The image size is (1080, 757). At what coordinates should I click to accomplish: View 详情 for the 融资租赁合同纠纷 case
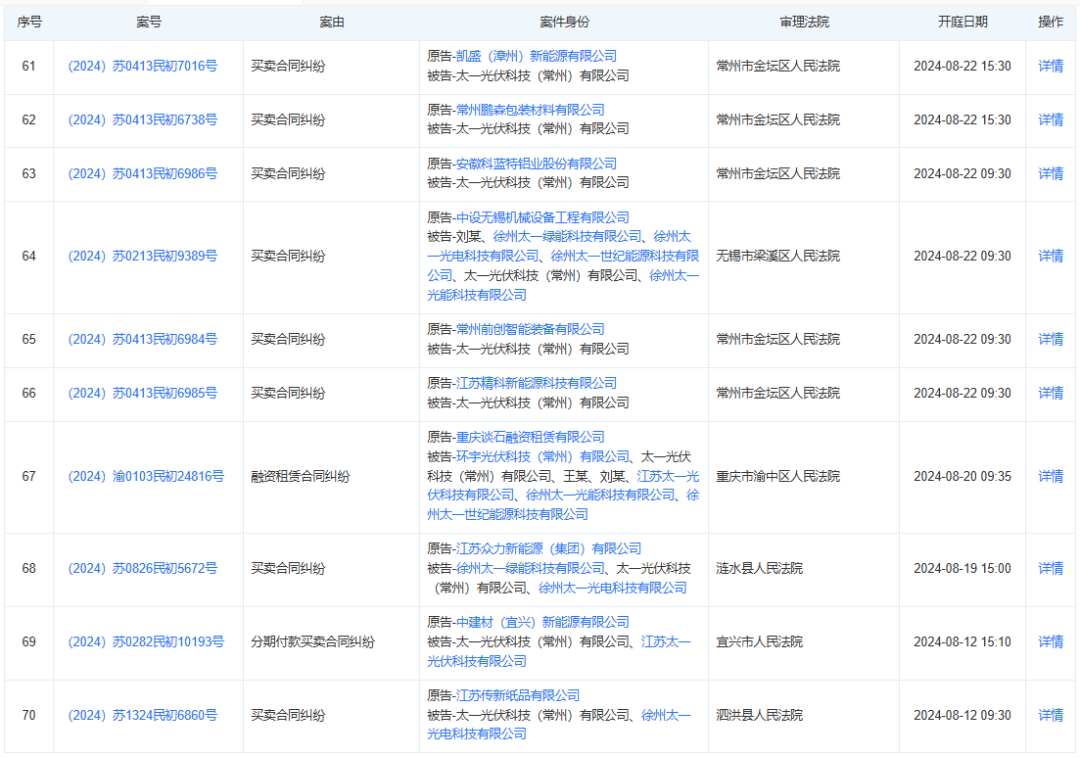click(x=1050, y=476)
